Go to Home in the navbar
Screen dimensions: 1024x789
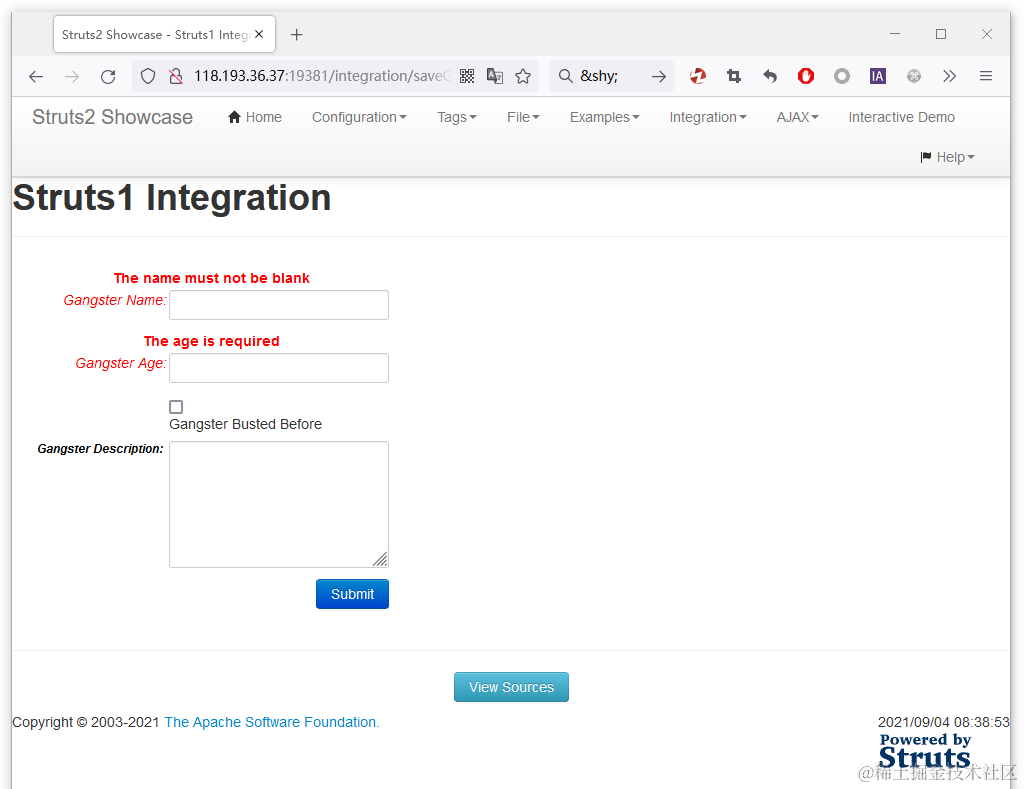pyautogui.click(x=255, y=118)
